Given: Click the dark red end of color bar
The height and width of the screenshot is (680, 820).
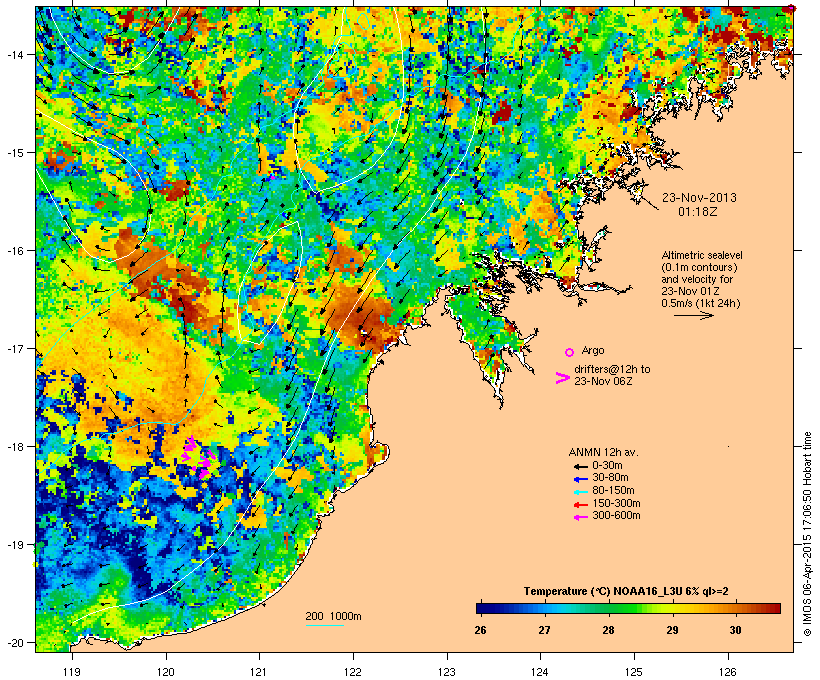Looking at the screenshot, I should click(x=776, y=608).
